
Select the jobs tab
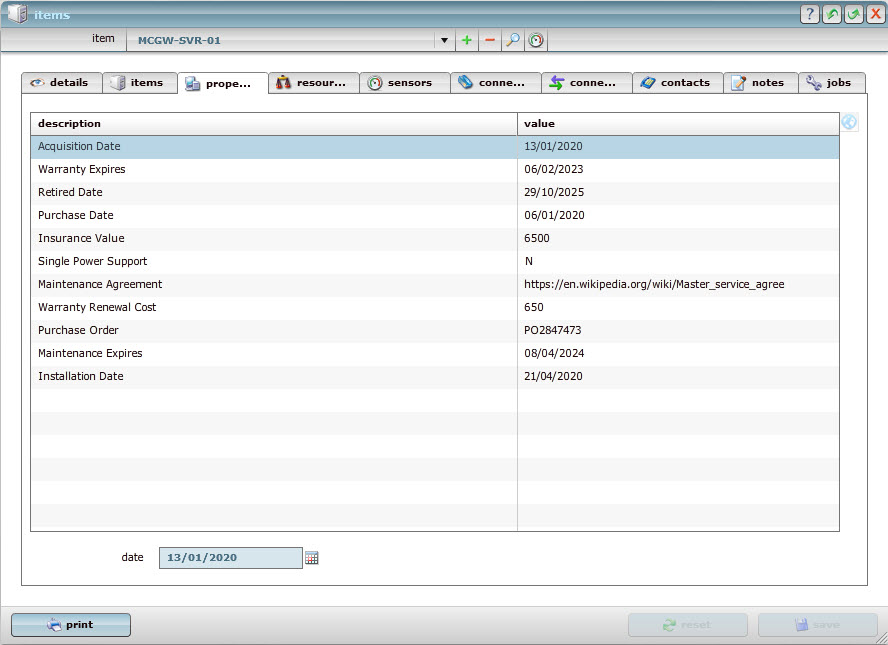831,83
